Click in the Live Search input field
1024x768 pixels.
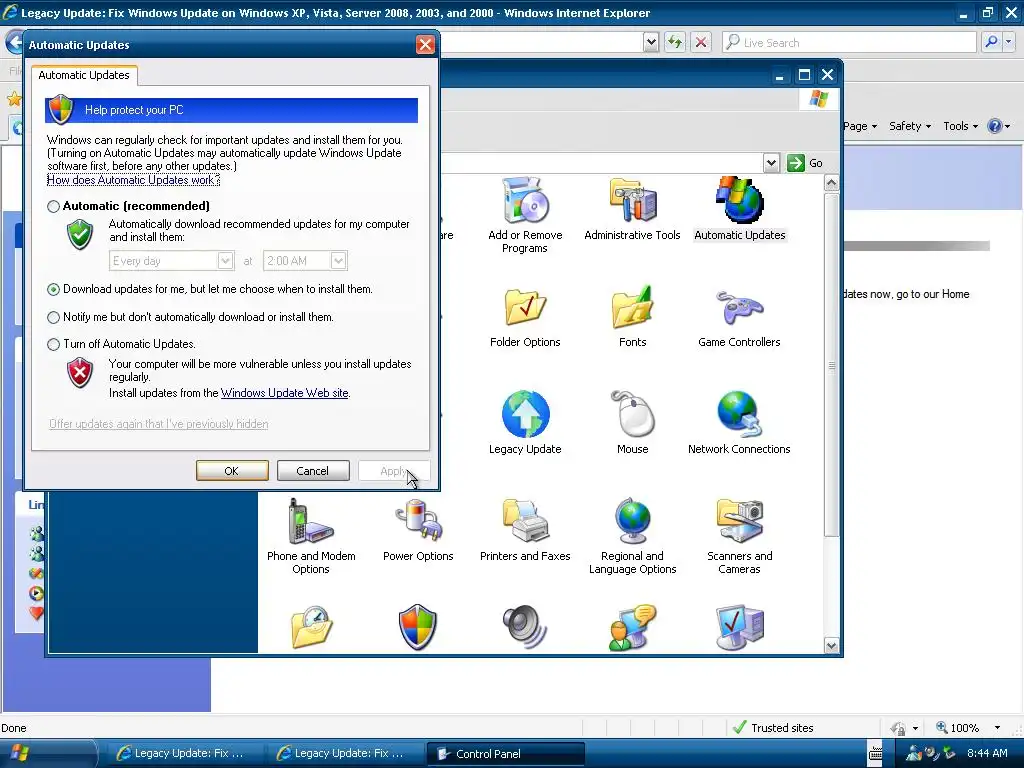click(849, 42)
